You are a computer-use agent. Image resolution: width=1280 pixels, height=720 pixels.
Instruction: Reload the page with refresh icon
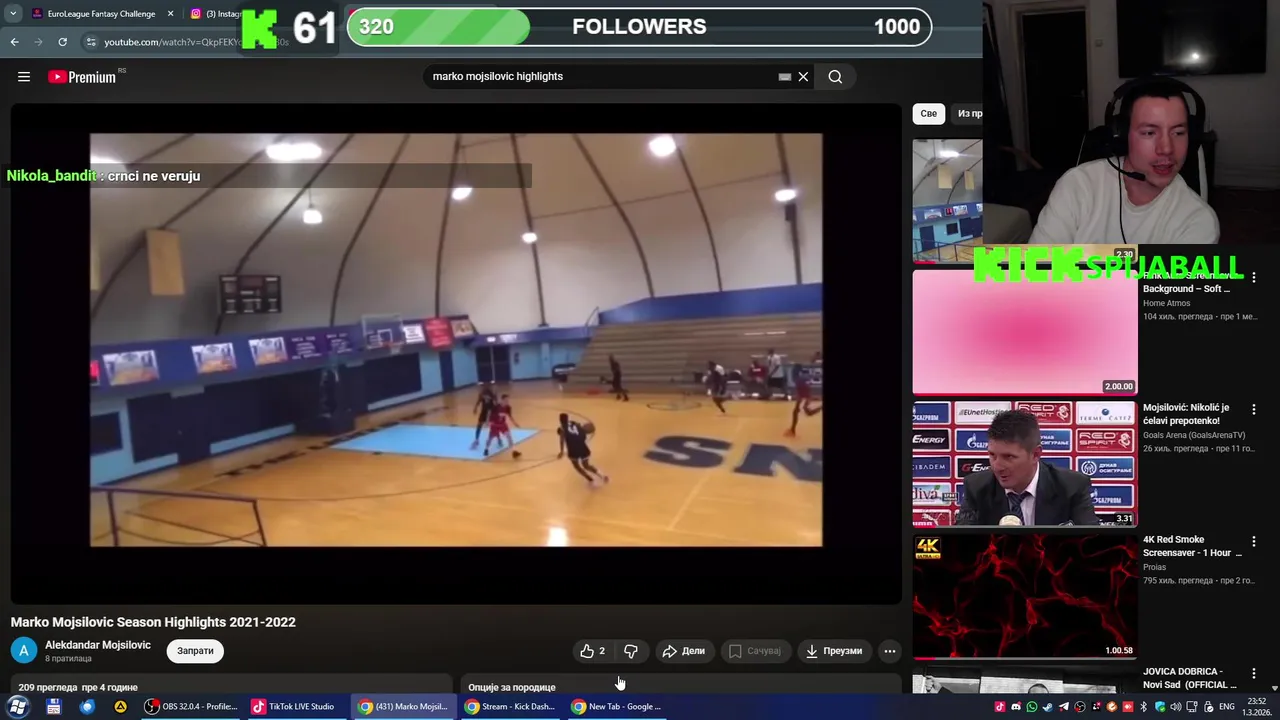click(62, 42)
